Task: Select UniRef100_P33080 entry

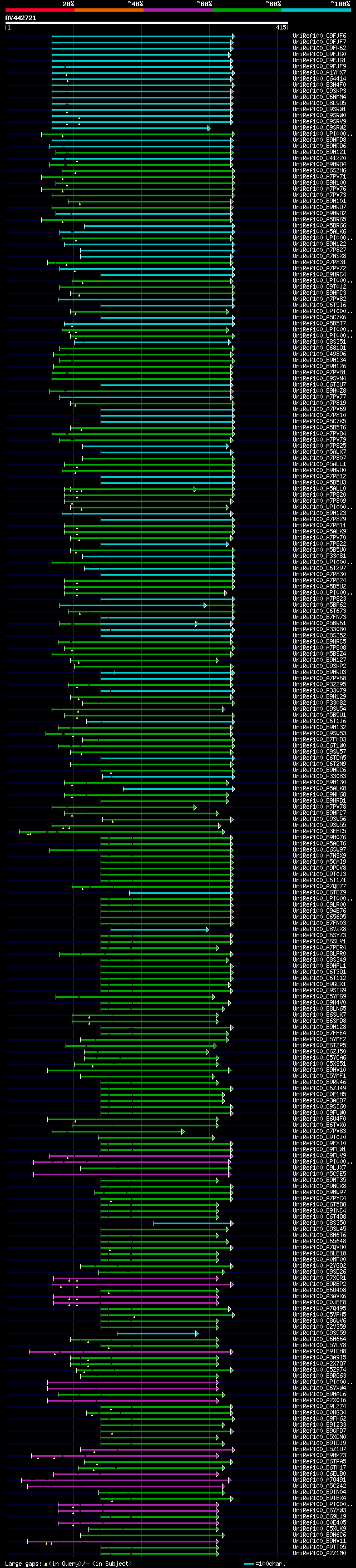Action: pos(319,629)
